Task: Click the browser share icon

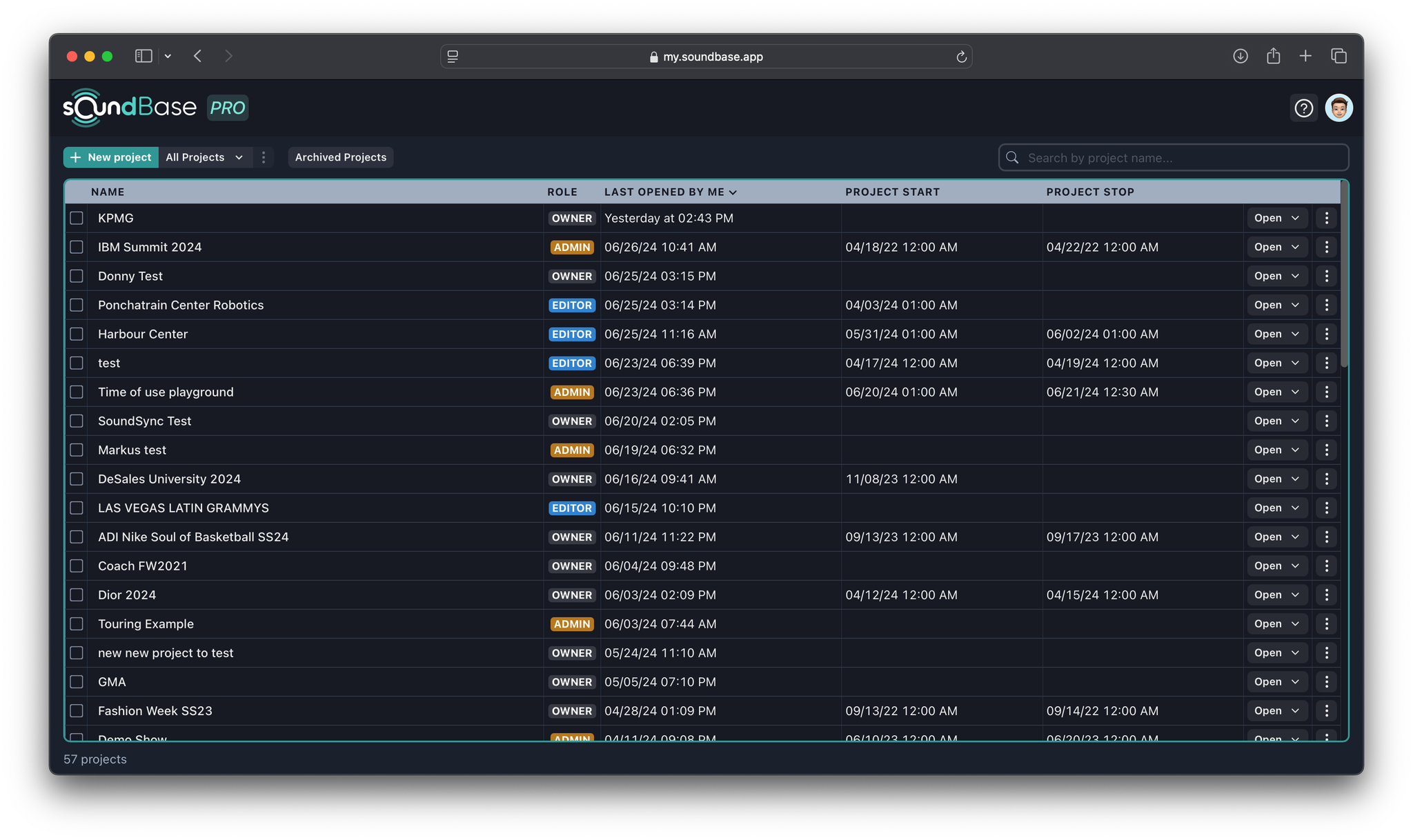Action: (x=1273, y=56)
